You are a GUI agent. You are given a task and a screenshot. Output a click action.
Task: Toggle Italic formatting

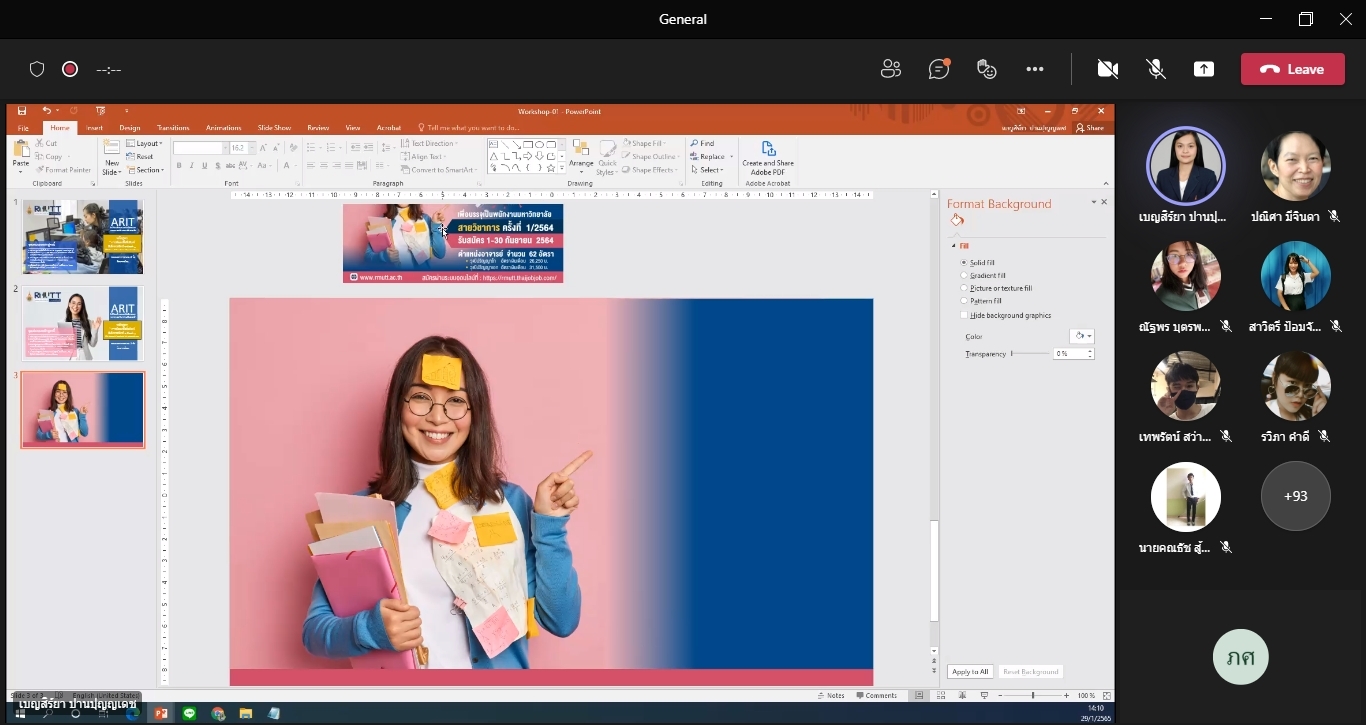point(192,166)
